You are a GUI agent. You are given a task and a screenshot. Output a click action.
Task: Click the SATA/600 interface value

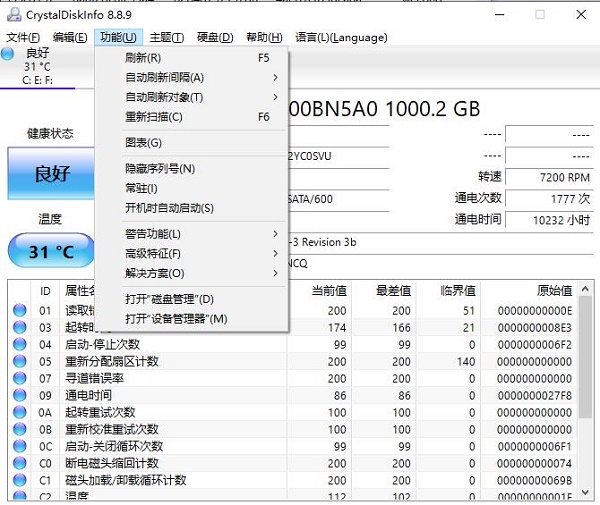point(310,199)
